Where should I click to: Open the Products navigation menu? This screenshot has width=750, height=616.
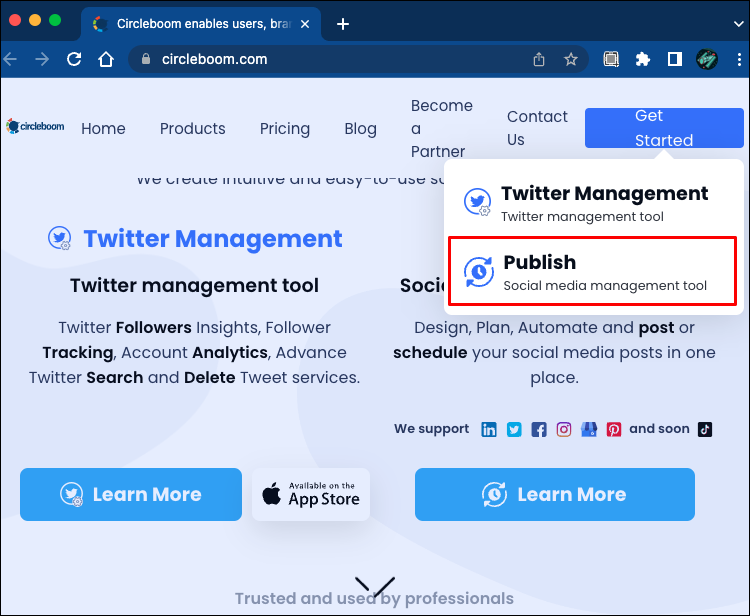(192, 128)
